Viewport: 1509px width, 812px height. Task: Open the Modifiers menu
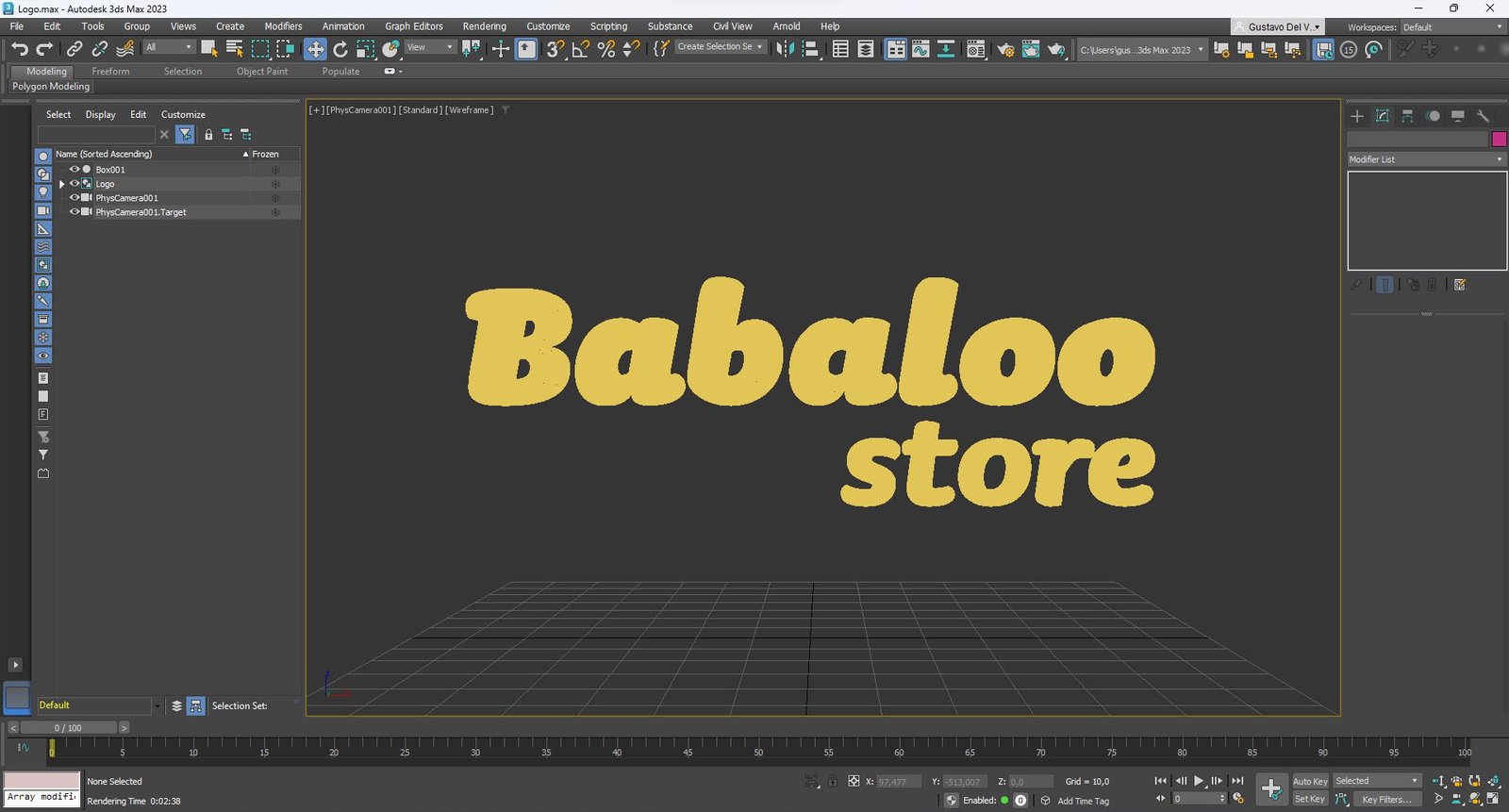283,26
